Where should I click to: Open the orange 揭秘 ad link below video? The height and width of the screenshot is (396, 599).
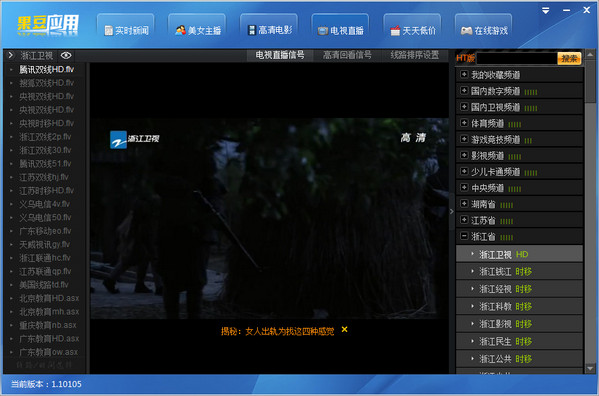coord(277,331)
